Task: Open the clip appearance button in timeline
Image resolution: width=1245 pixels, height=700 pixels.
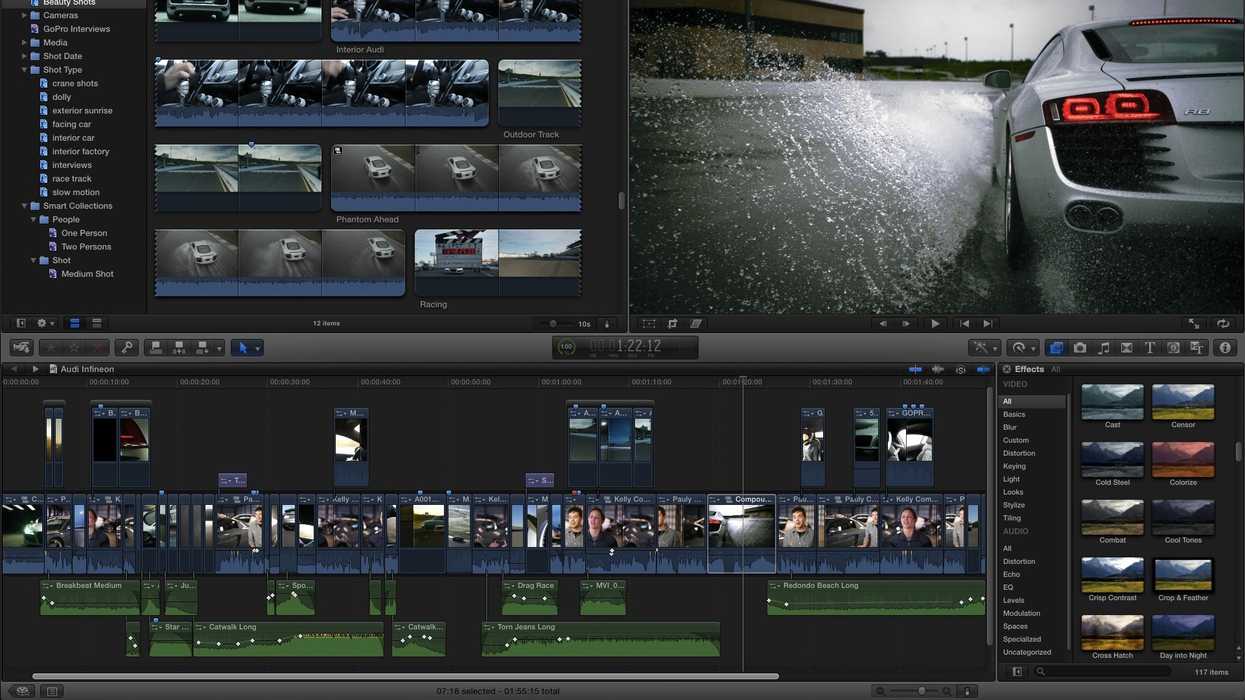Action: coord(967,691)
